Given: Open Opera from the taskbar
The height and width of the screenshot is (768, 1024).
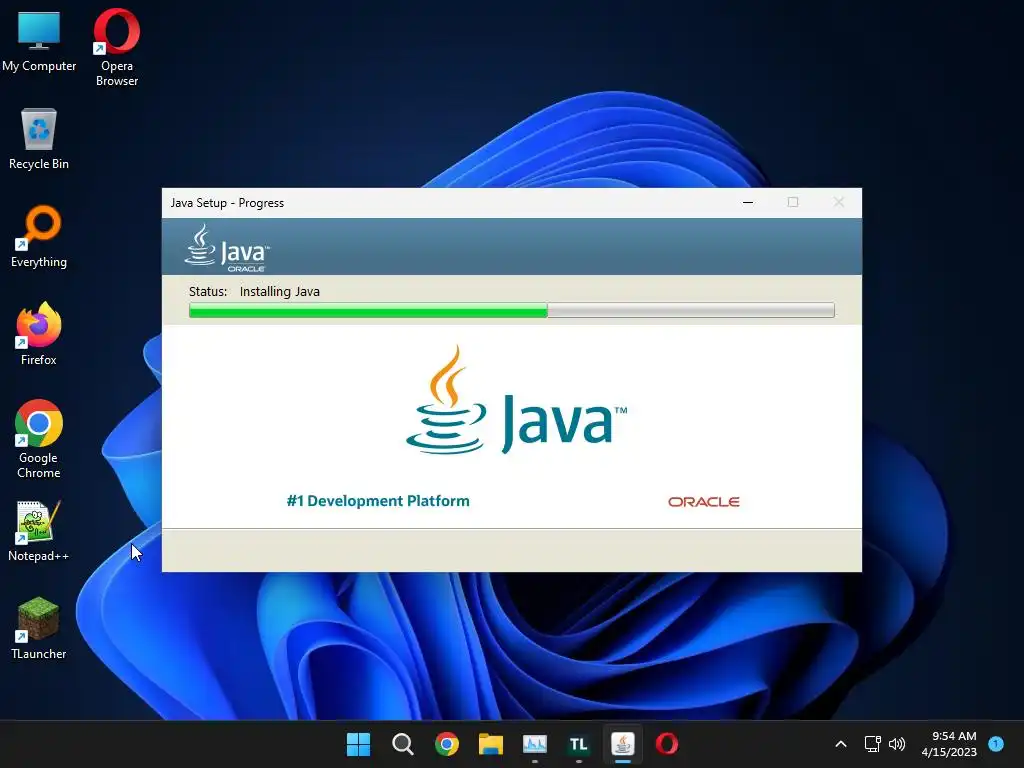Looking at the screenshot, I should (x=667, y=744).
